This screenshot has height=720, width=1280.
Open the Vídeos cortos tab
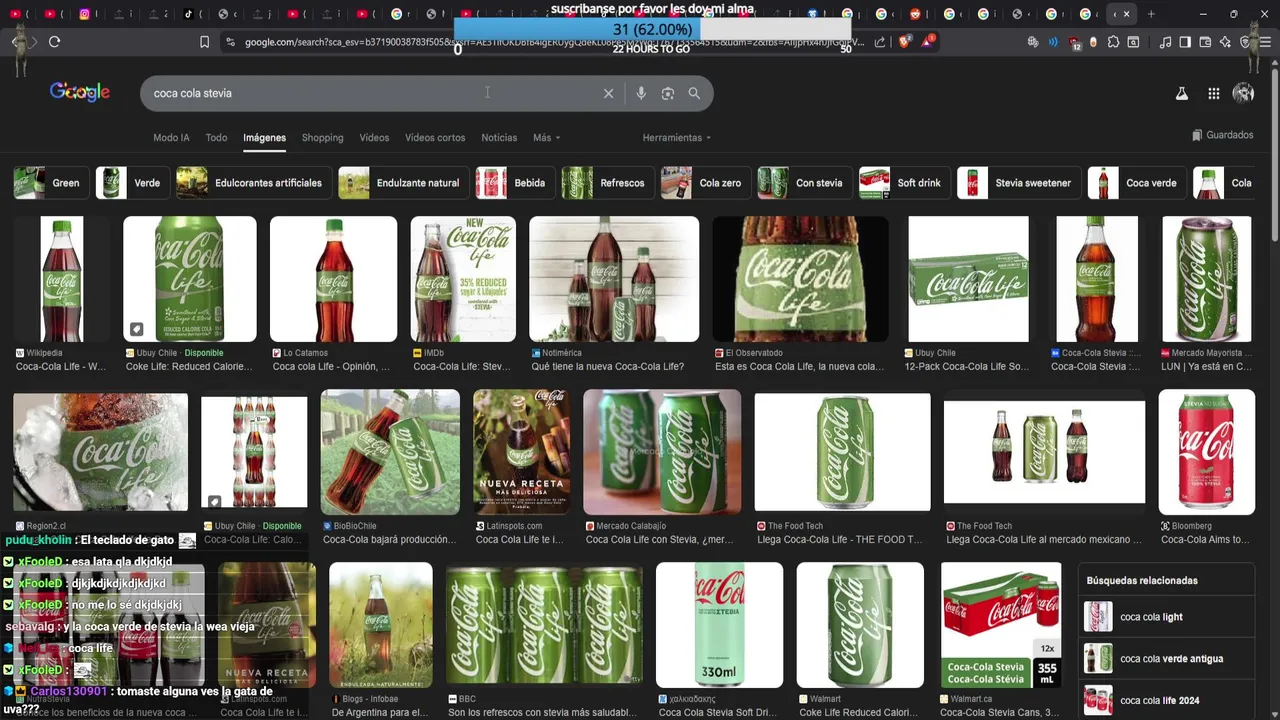(435, 138)
